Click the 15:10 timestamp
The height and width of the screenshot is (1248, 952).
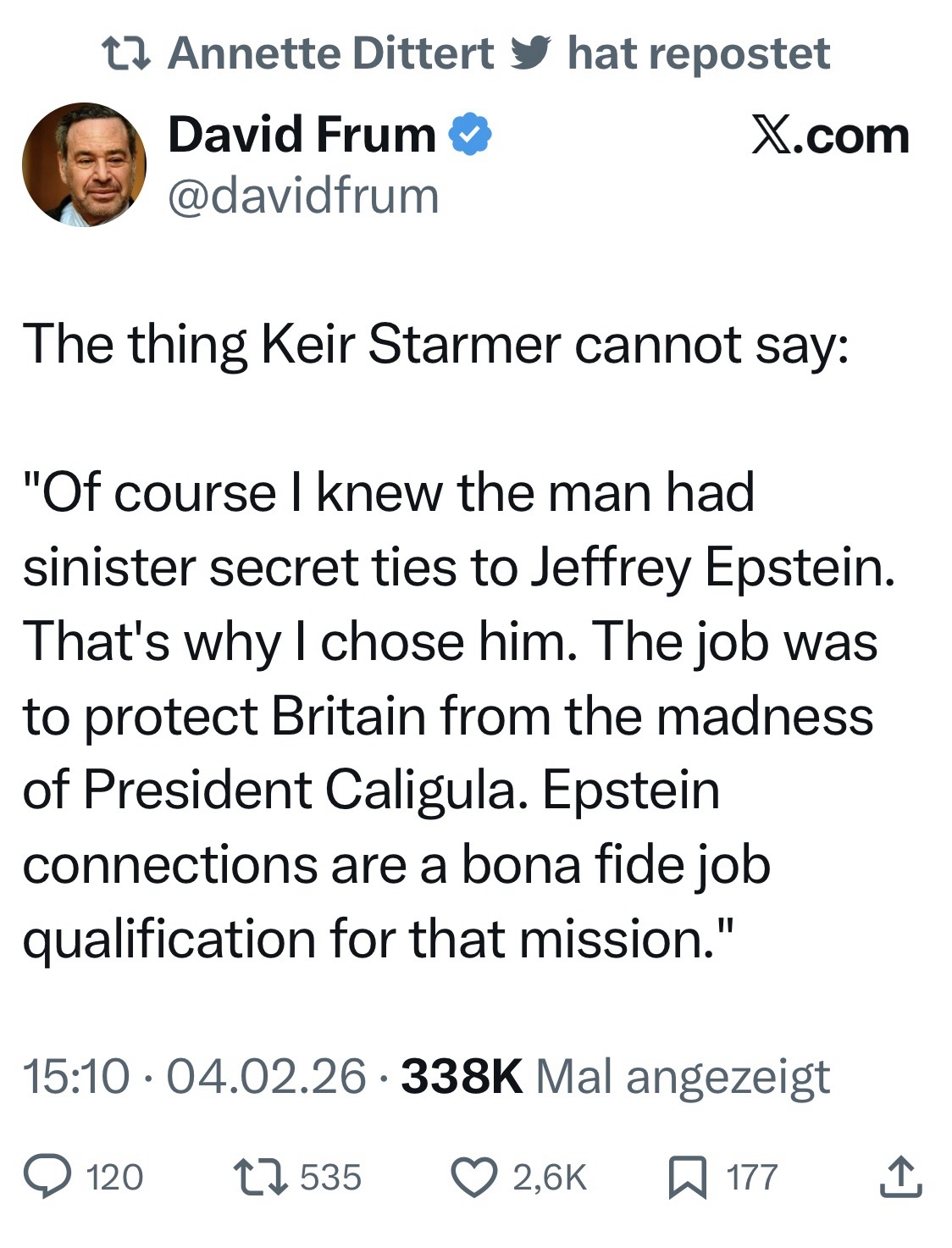pos(76,1077)
